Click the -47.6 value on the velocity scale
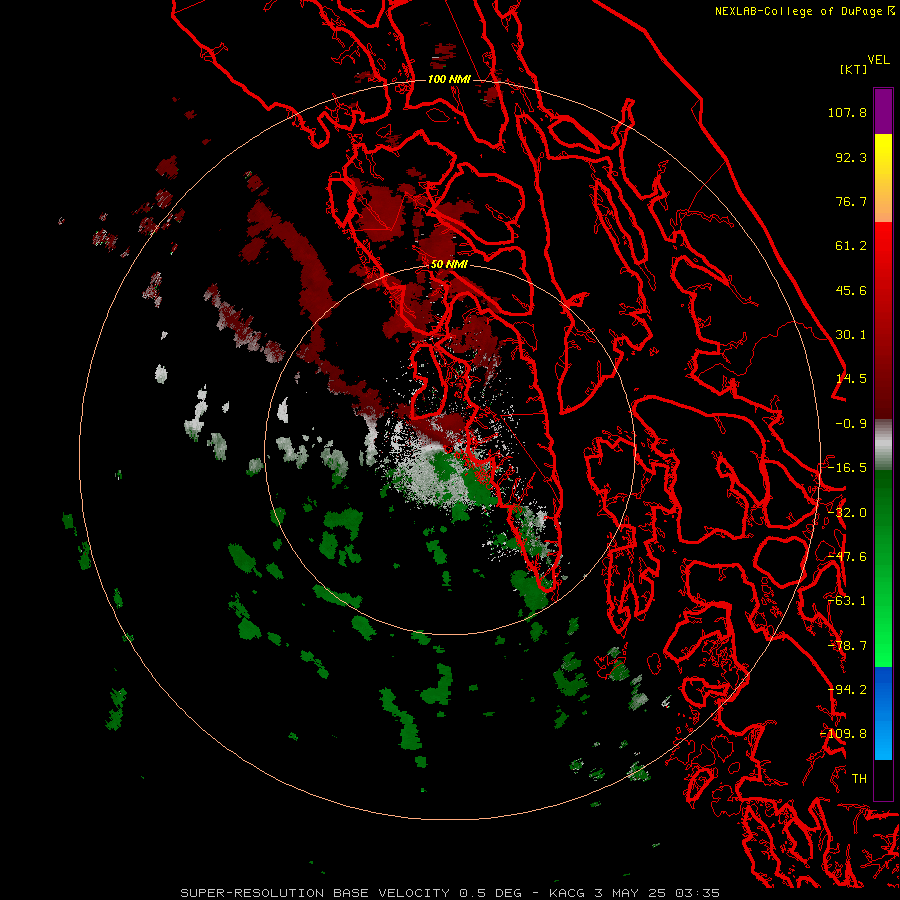Viewport: 900px width, 900px height. pyautogui.click(x=847, y=557)
